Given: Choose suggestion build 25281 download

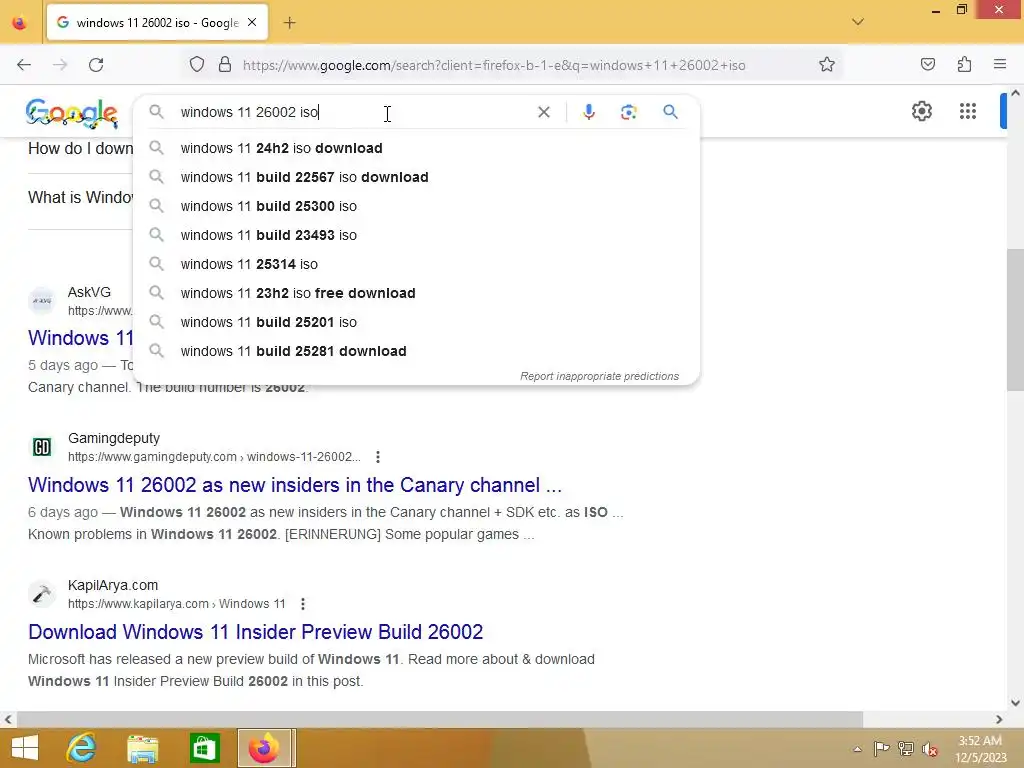Looking at the screenshot, I should [x=416, y=351].
